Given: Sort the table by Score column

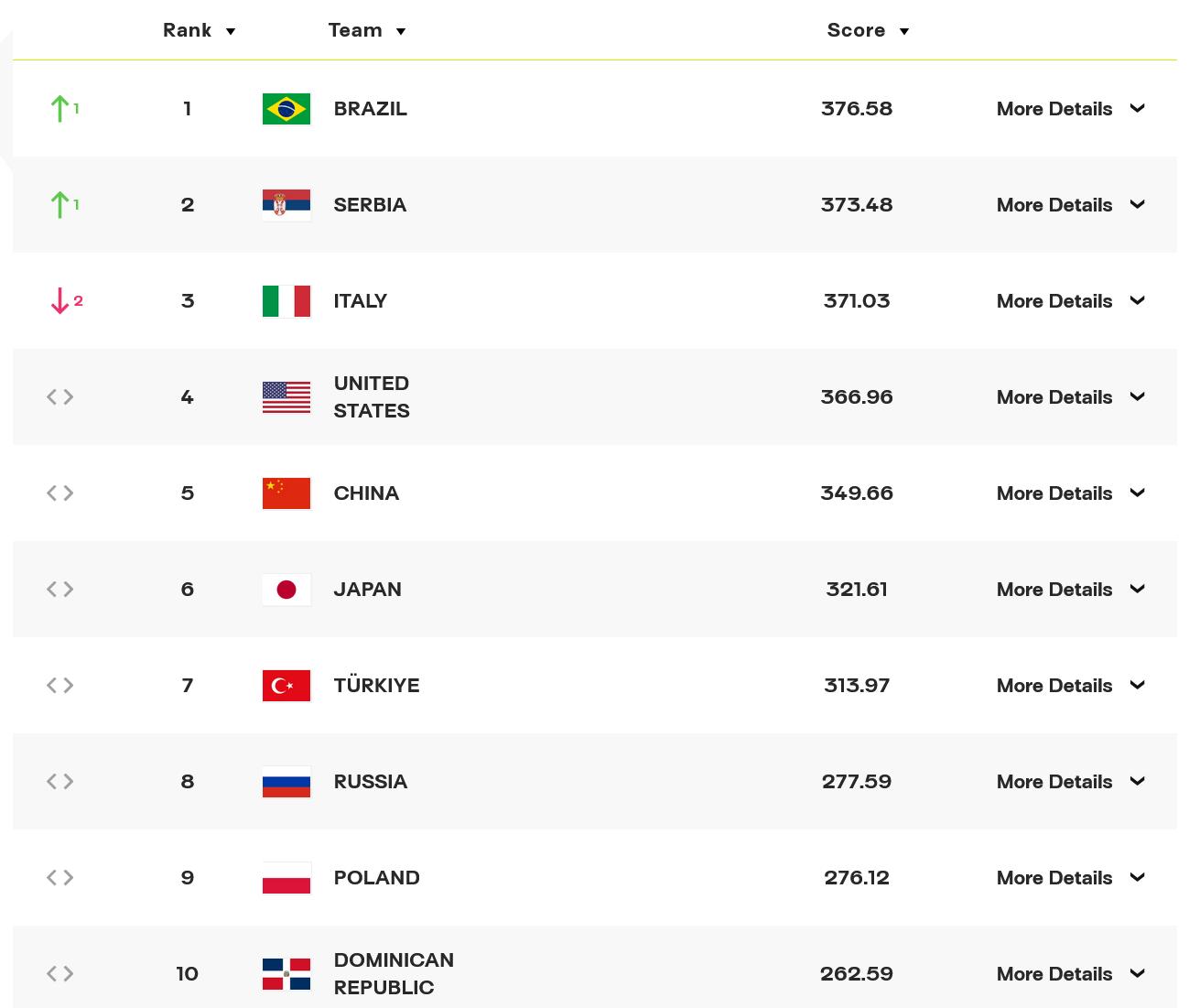Looking at the screenshot, I should 867,30.
